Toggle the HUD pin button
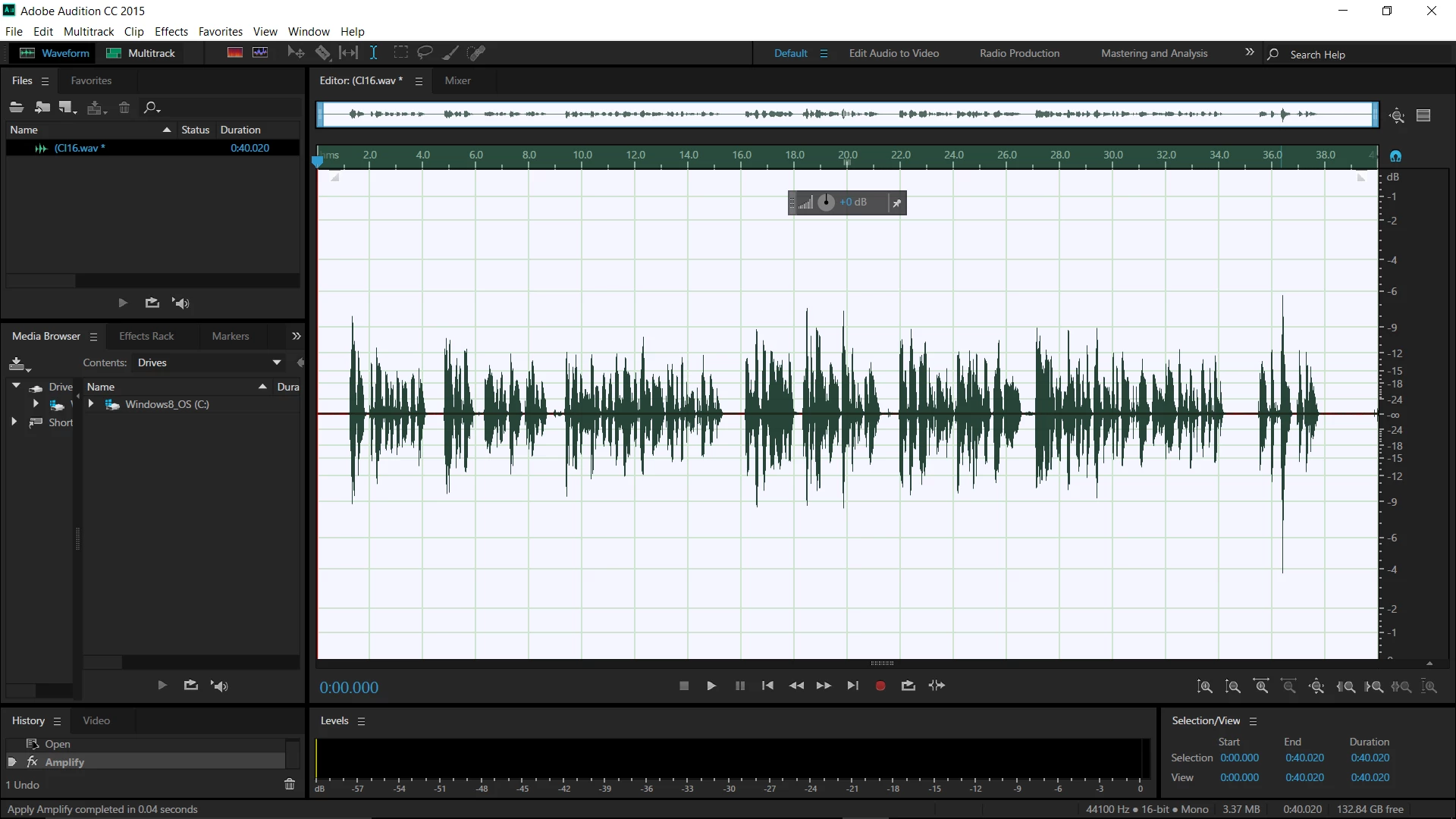 (896, 203)
